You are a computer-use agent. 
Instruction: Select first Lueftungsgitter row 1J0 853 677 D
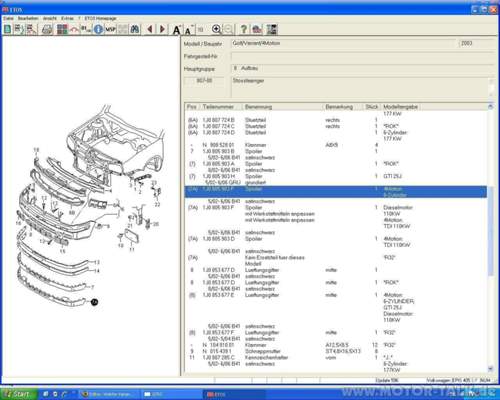(336, 270)
